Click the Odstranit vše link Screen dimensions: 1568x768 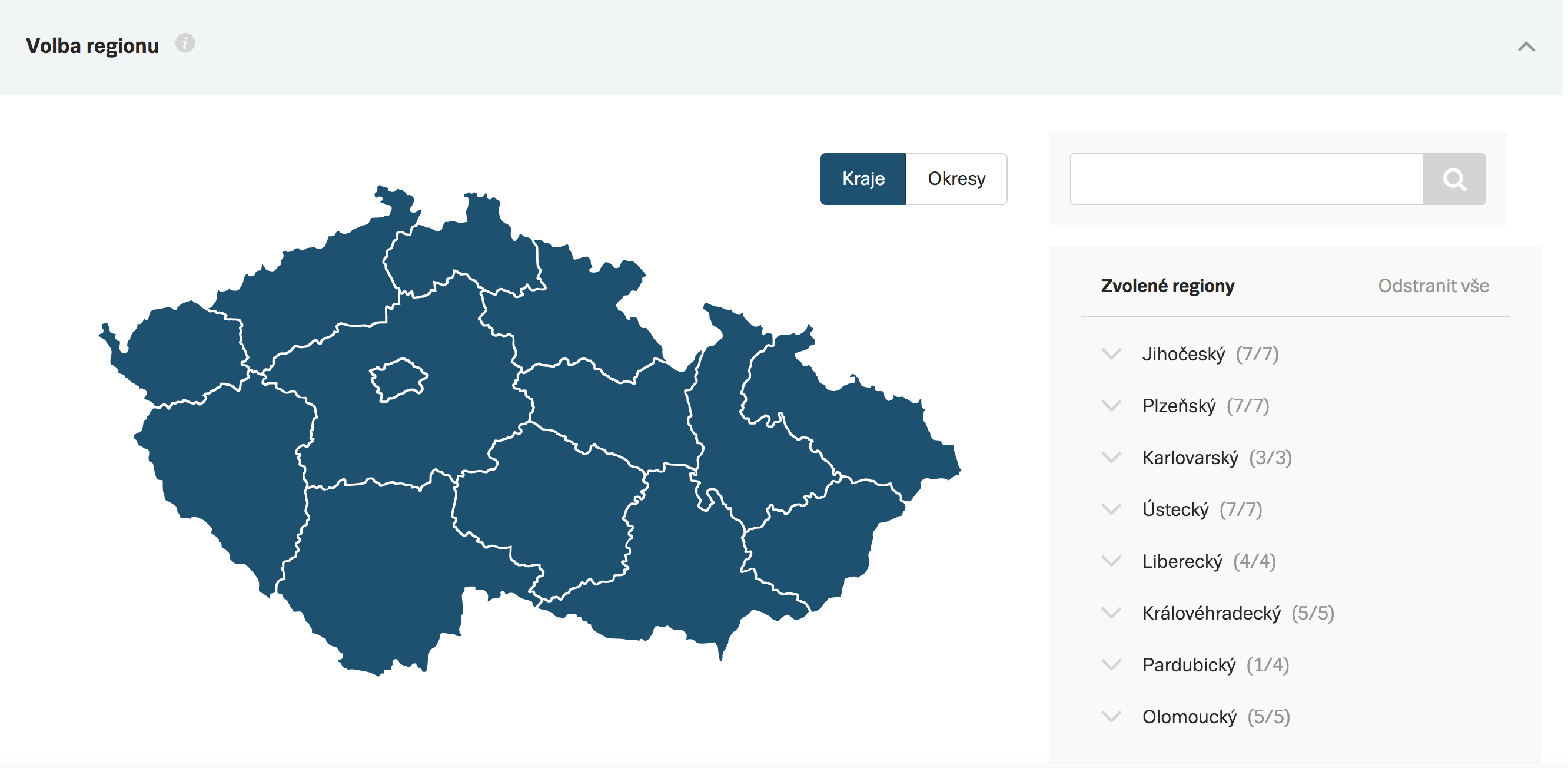click(1433, 286)
